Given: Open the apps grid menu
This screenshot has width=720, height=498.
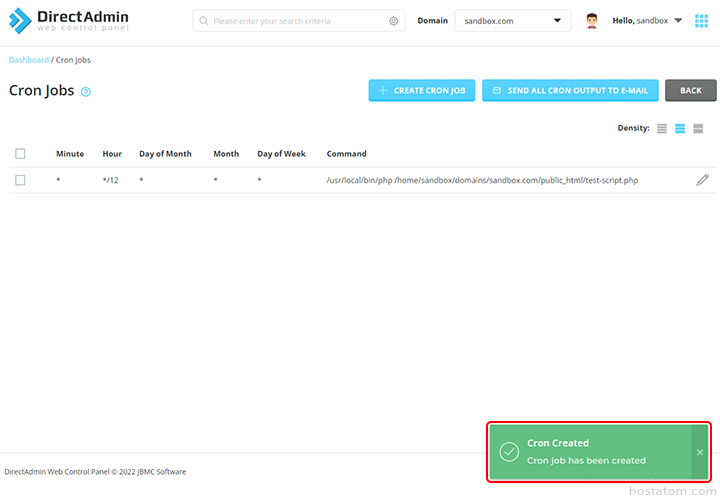Looking at the screenshot, I should click(701, 21).
